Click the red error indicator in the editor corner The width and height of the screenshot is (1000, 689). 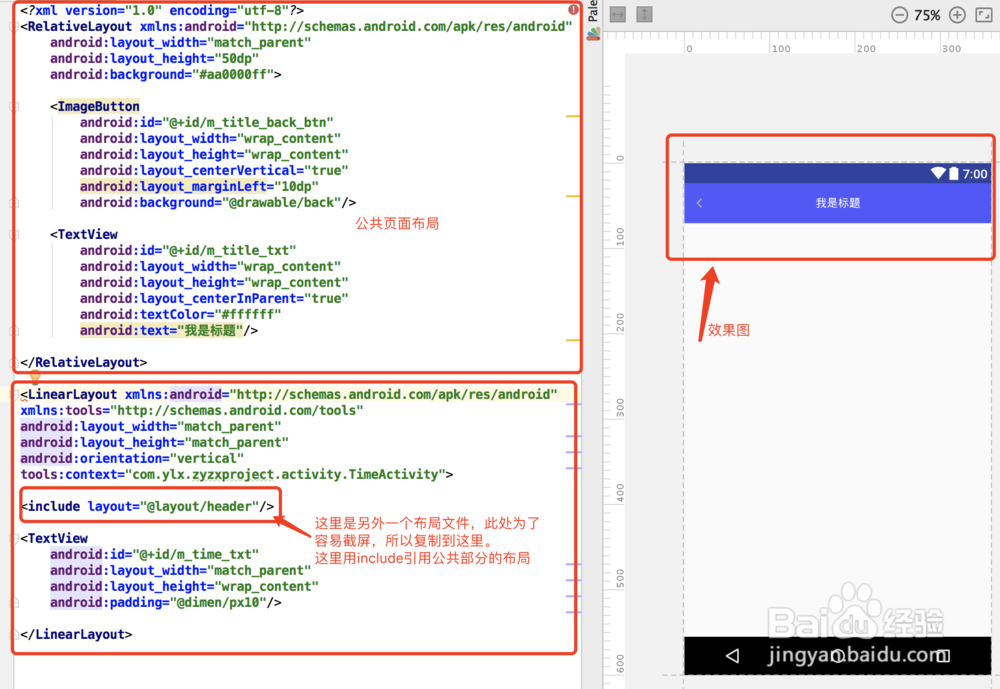573,10
